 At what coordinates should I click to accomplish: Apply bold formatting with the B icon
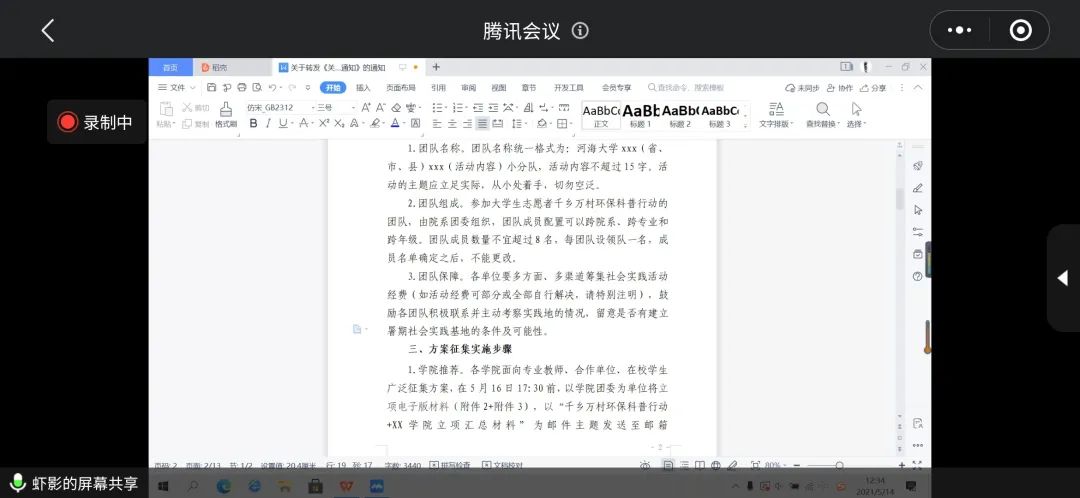click(253, 124)
